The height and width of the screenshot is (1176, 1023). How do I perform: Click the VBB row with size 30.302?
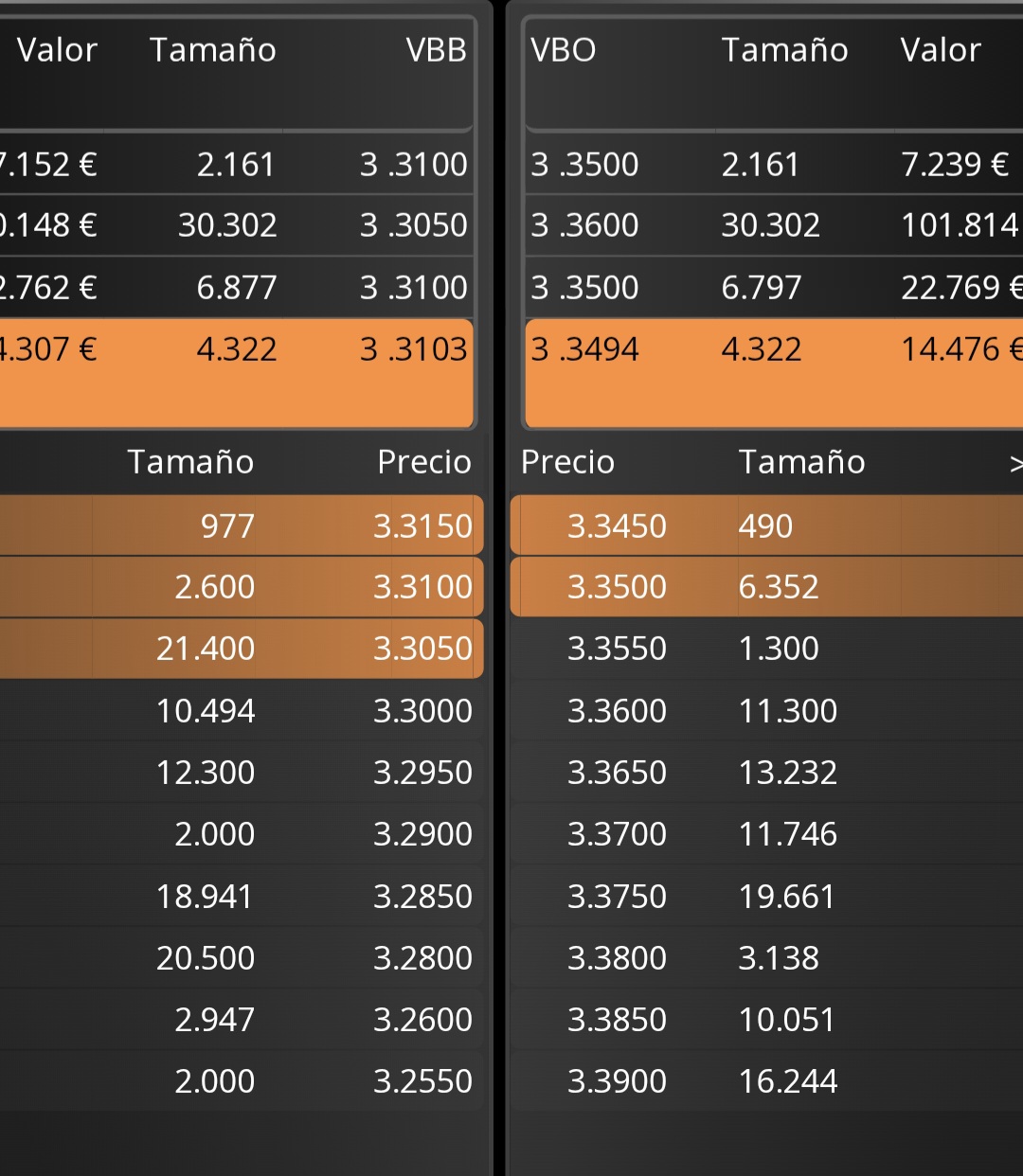click(237, 225)
